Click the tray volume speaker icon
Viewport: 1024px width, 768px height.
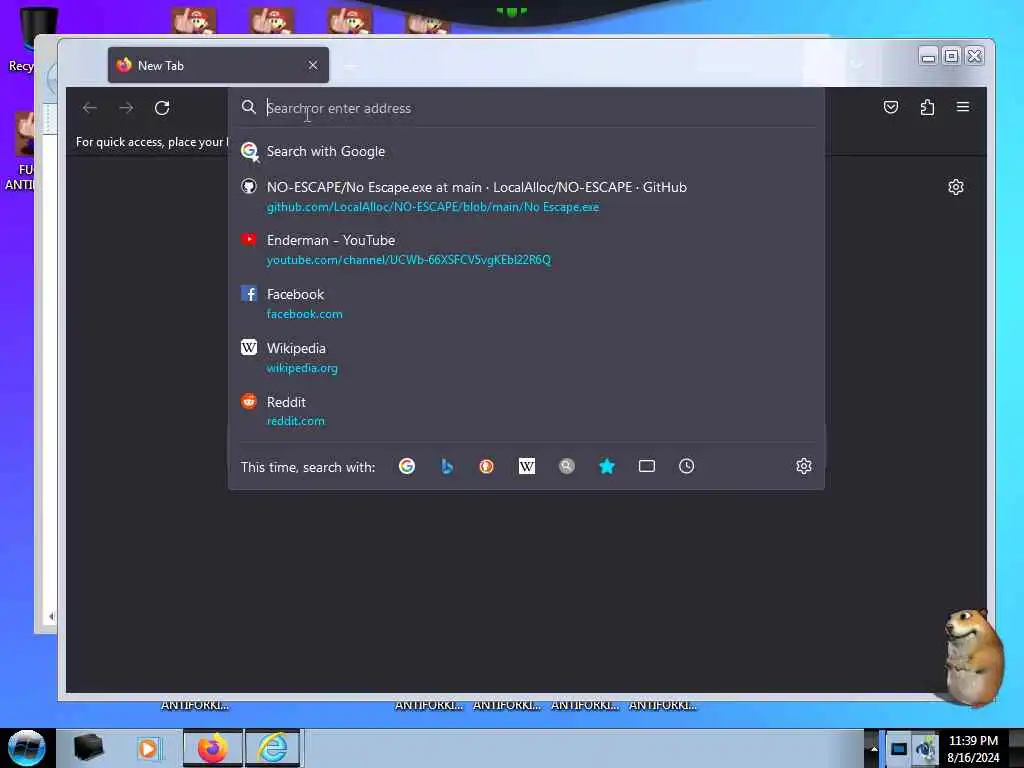pyautogui.click(x=925, y=748)
